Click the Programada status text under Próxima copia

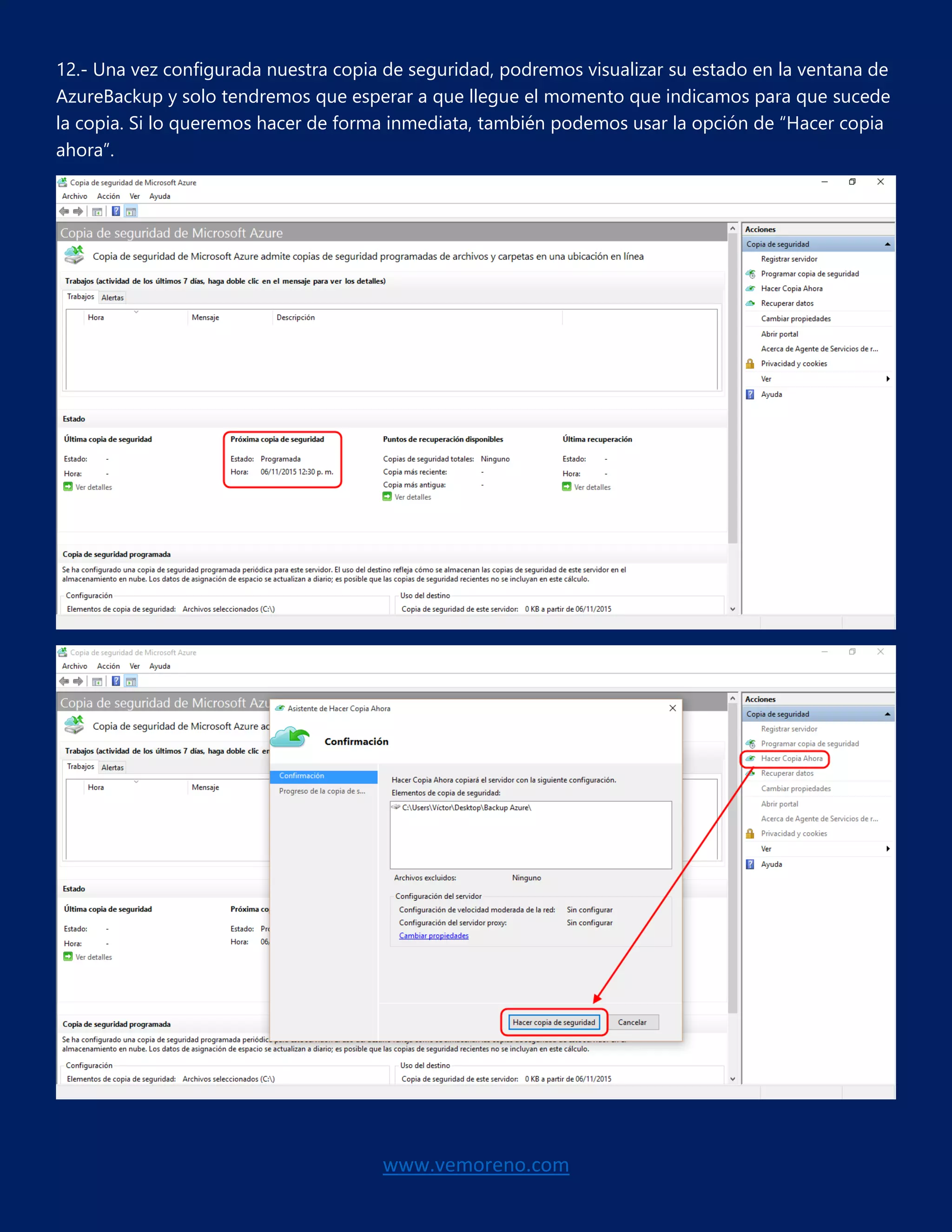280,459
